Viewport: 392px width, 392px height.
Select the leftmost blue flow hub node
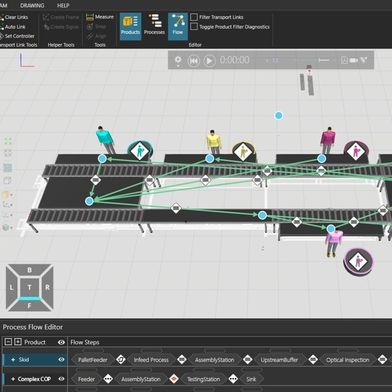coord(89,201)
